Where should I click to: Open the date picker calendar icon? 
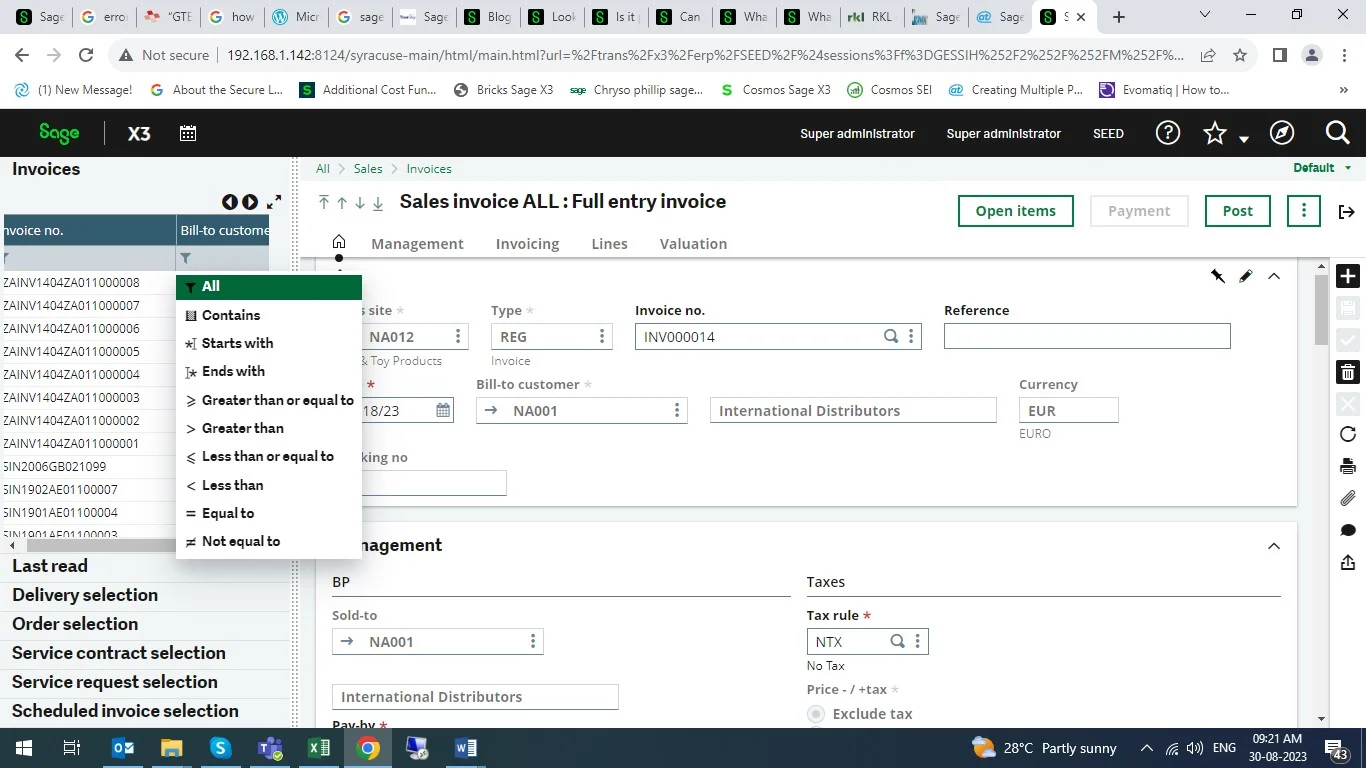tap(443, 410)
